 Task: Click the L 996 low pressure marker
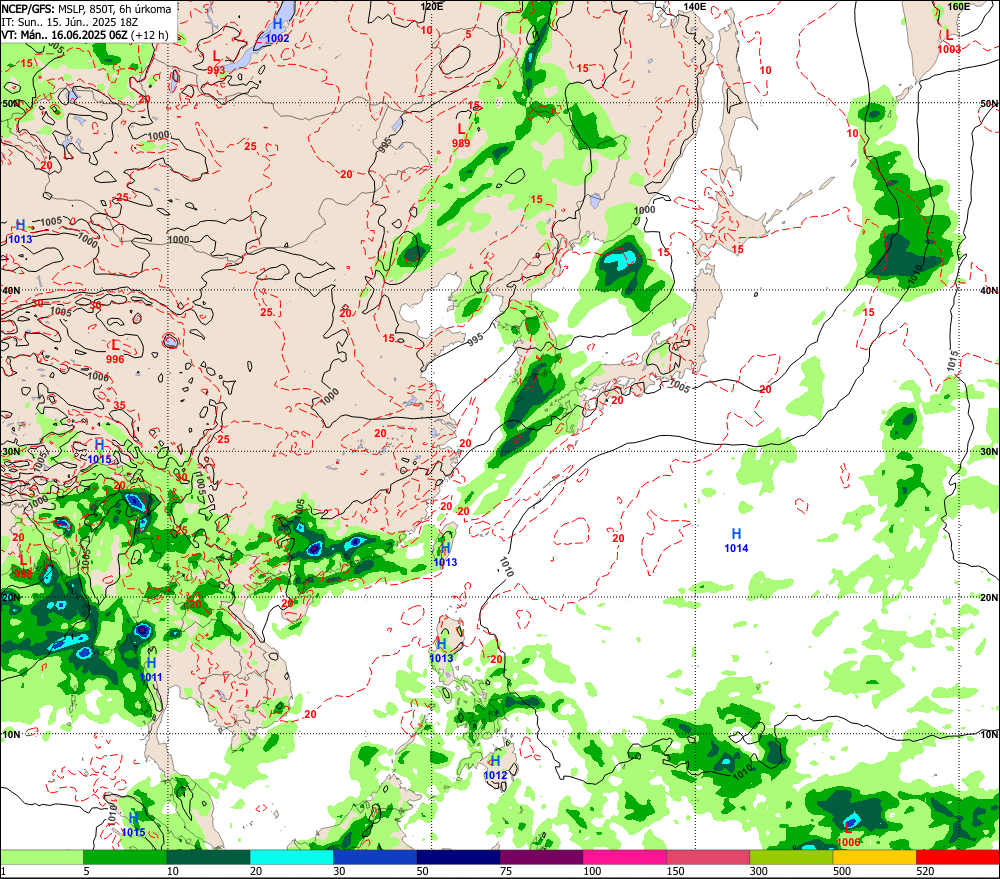tap(115, 351)
